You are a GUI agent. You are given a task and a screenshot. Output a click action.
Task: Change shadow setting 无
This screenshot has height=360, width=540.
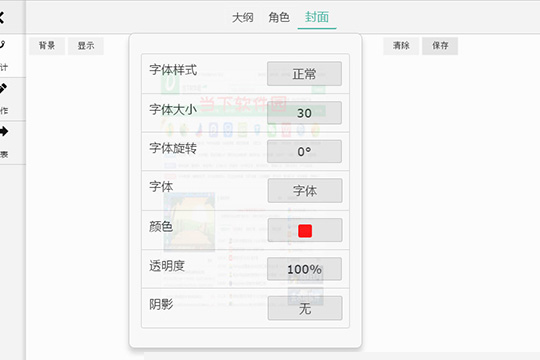click(305, 308)
